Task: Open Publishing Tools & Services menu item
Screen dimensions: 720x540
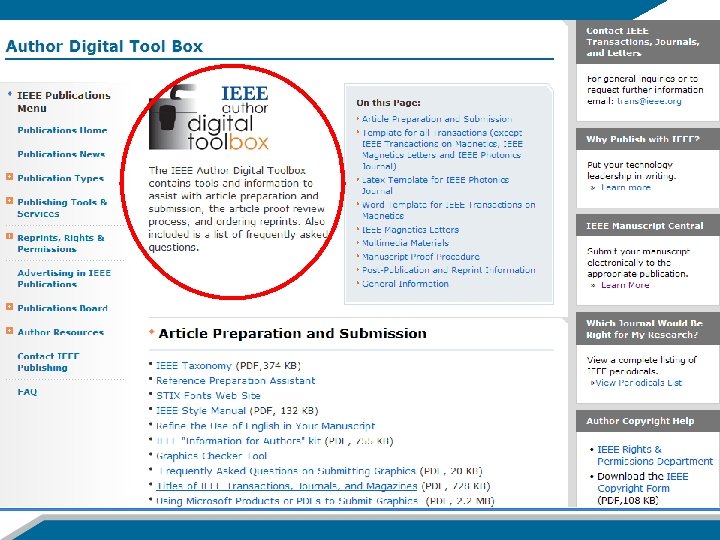Action: (62, 208)
